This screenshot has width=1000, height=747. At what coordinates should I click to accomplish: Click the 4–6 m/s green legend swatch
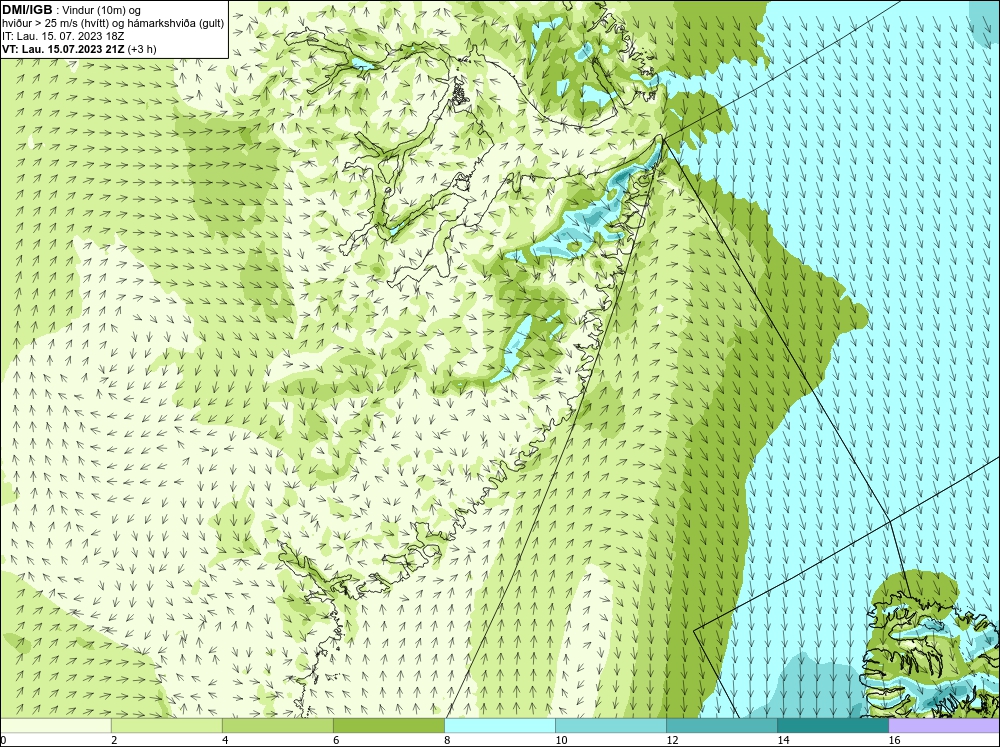click(x=278, y=725)
